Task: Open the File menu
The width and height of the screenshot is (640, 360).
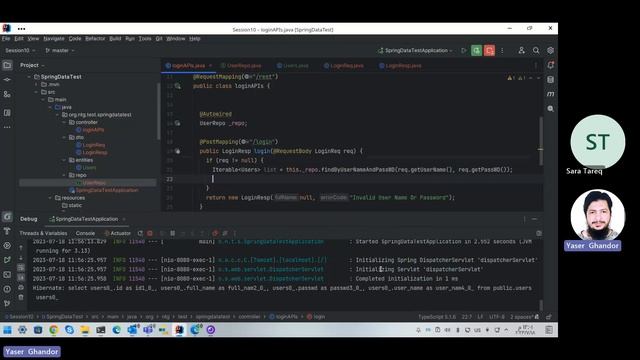Action: click(6, 38)
